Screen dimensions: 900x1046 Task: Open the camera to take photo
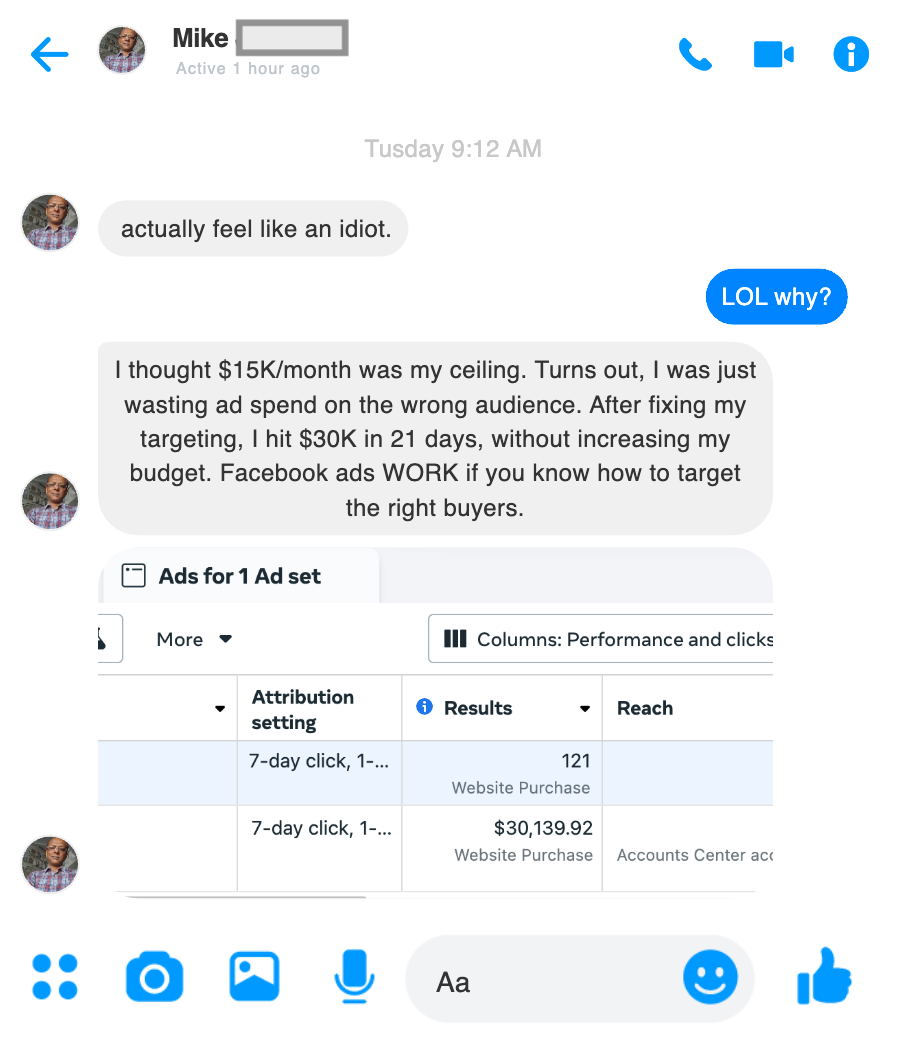point(154,977)
